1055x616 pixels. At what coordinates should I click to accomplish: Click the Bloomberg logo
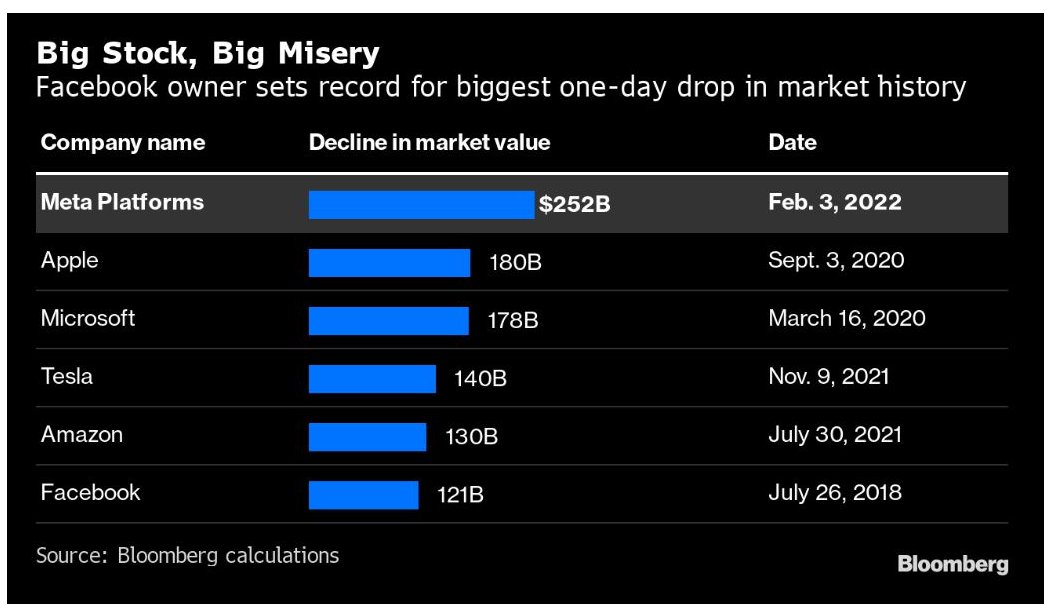952,564
